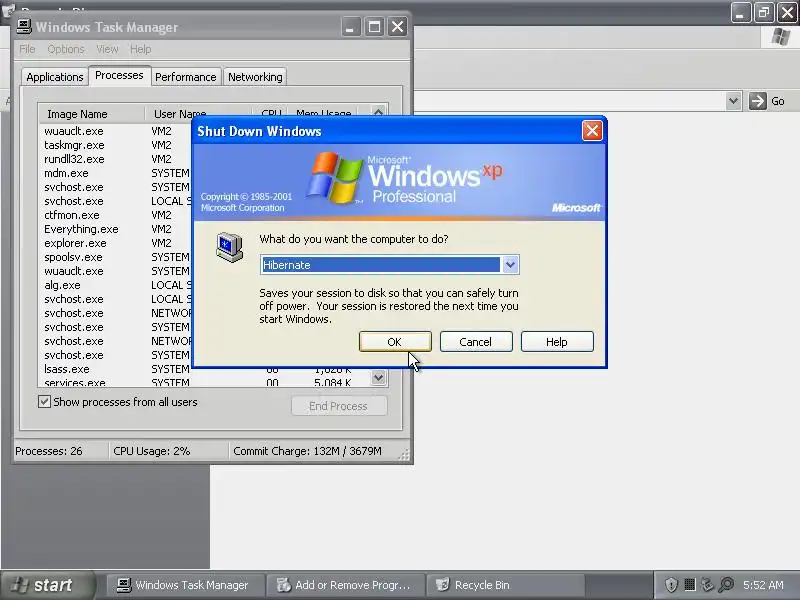800x600 pixels.
Task: Sort processes by Image Name column
Action: 92,114
